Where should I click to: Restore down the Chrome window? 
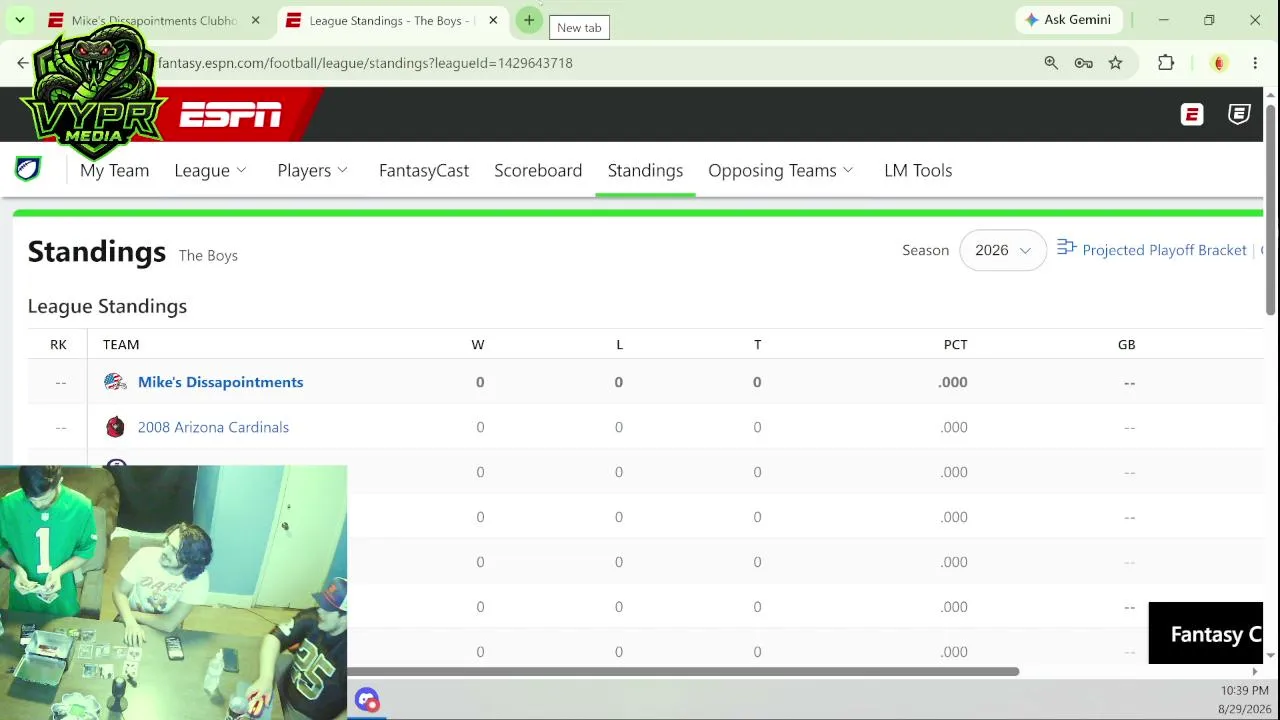click(1209, 20)
